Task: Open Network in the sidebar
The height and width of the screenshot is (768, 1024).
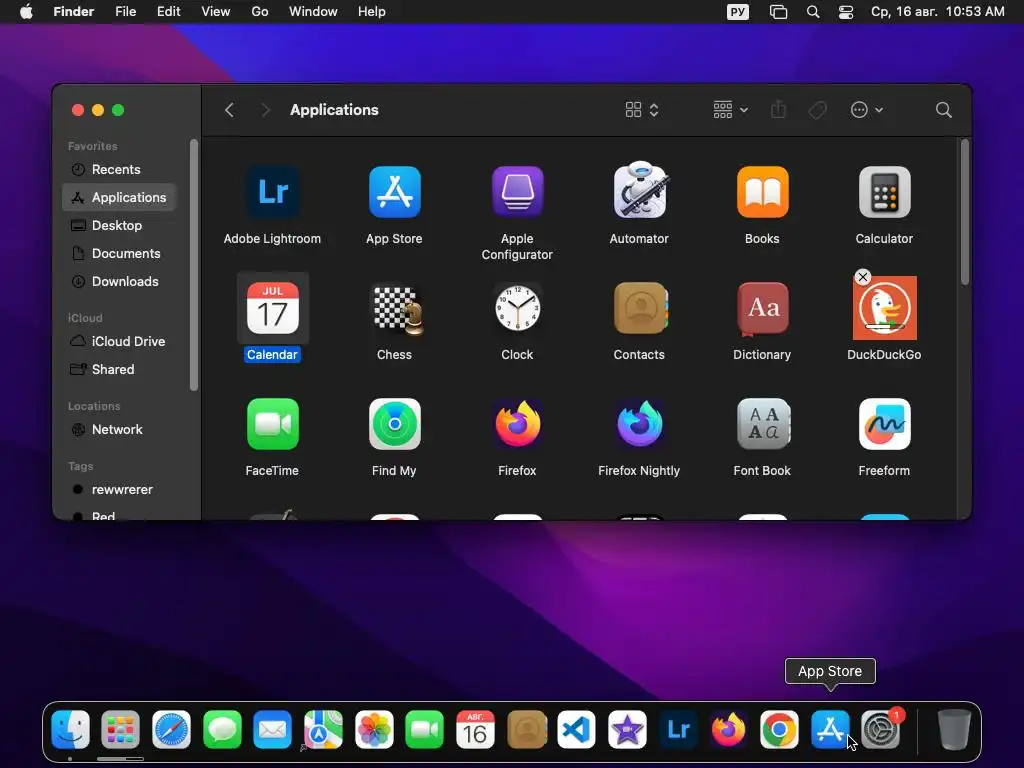Action: [119, 430]
